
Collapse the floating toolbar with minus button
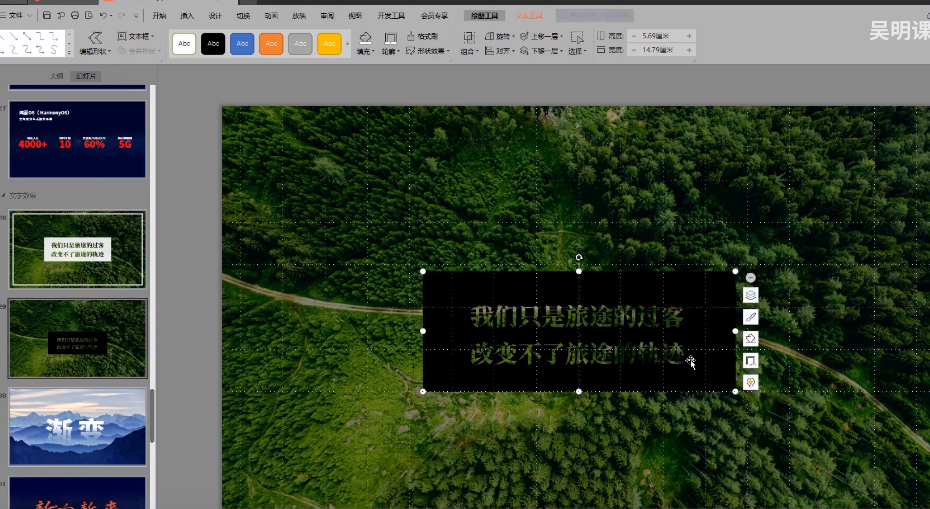click(750, 278)
